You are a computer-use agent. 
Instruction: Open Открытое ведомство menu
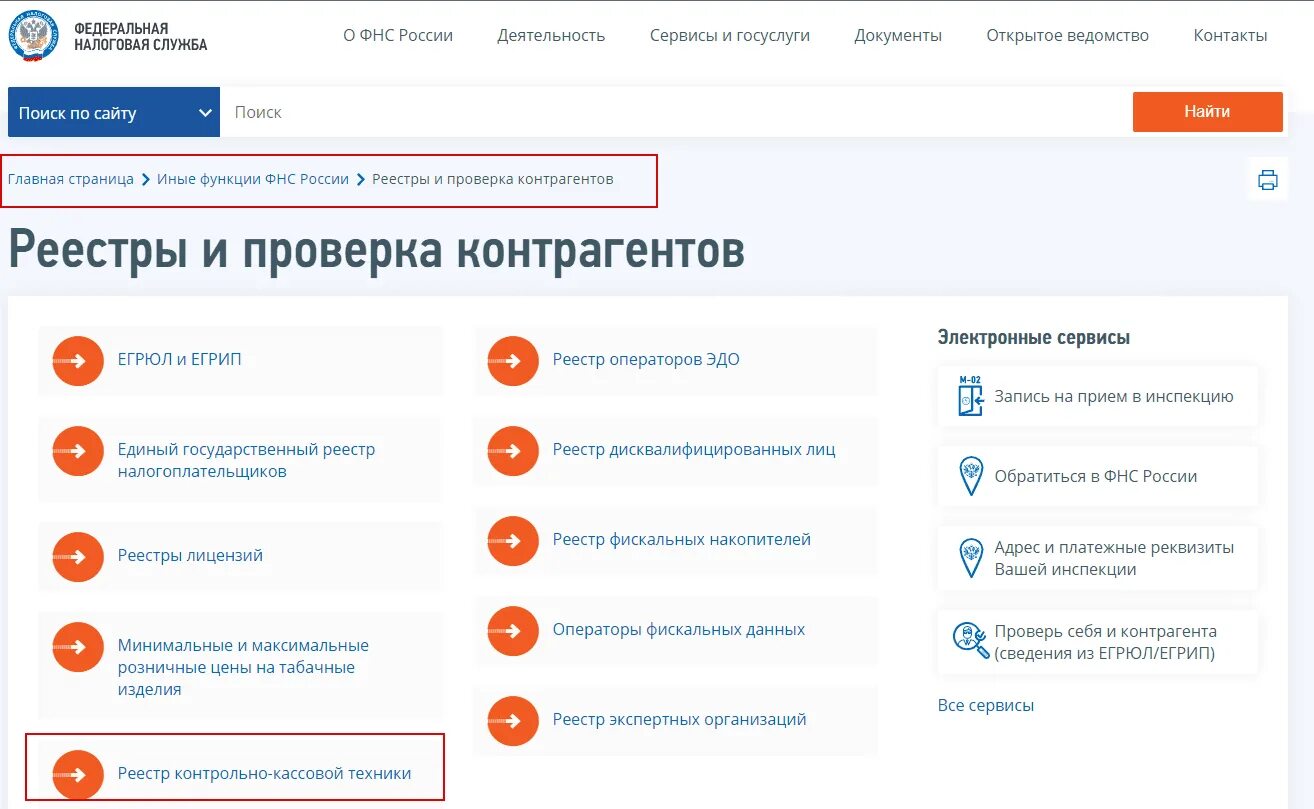[1068, 35]
